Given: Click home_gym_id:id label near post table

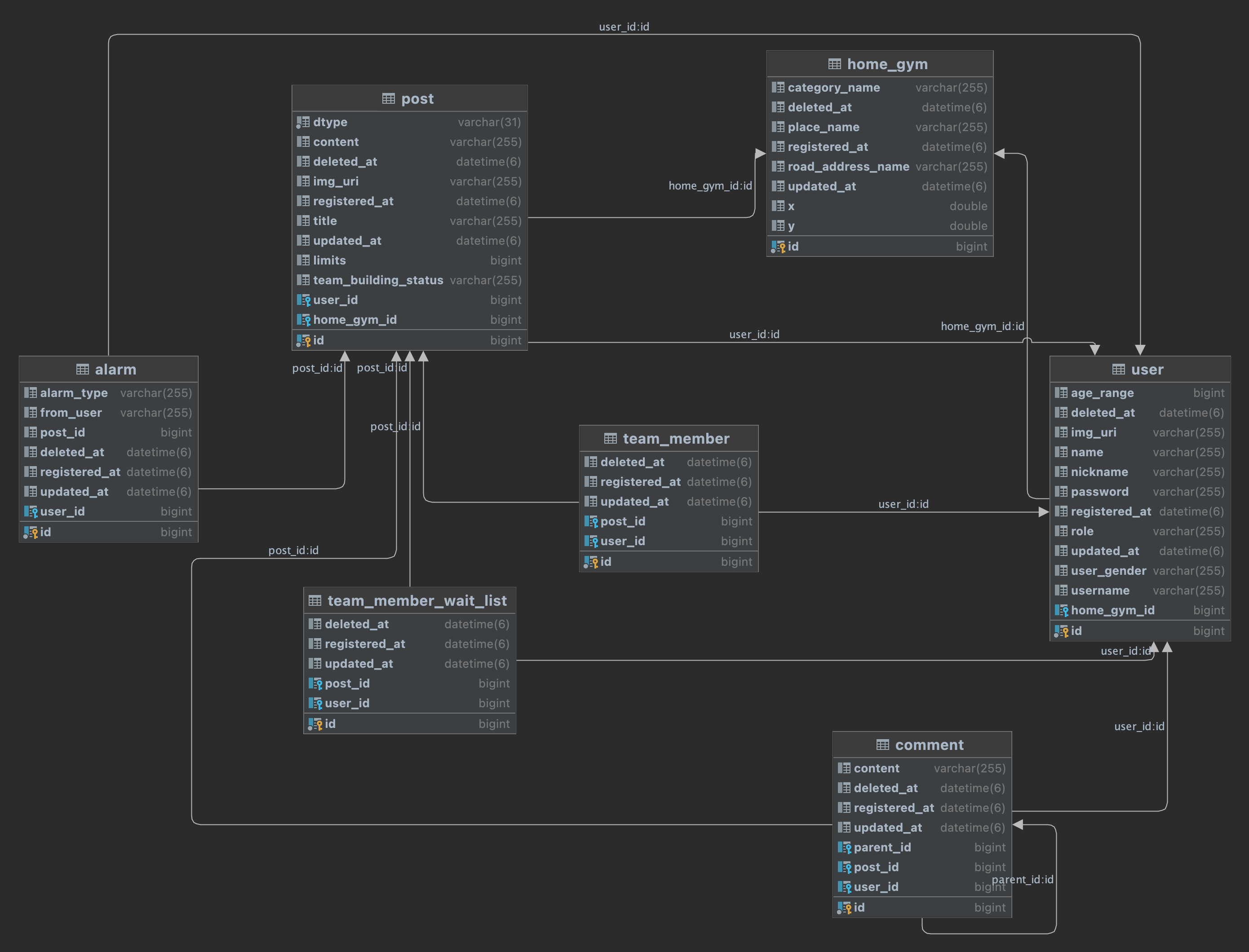Looking at the screenshot, I should pyautogui.click(x=710, y=186).
